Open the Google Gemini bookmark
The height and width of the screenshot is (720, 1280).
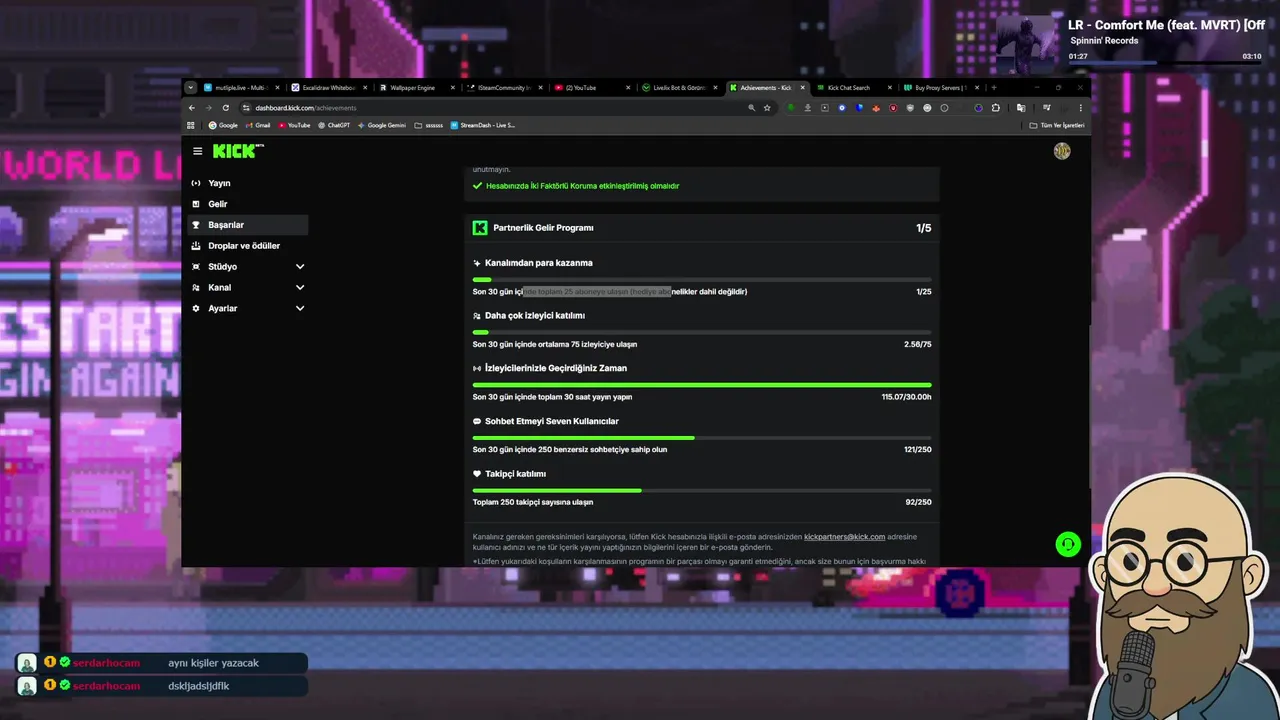tap(382, 126)
